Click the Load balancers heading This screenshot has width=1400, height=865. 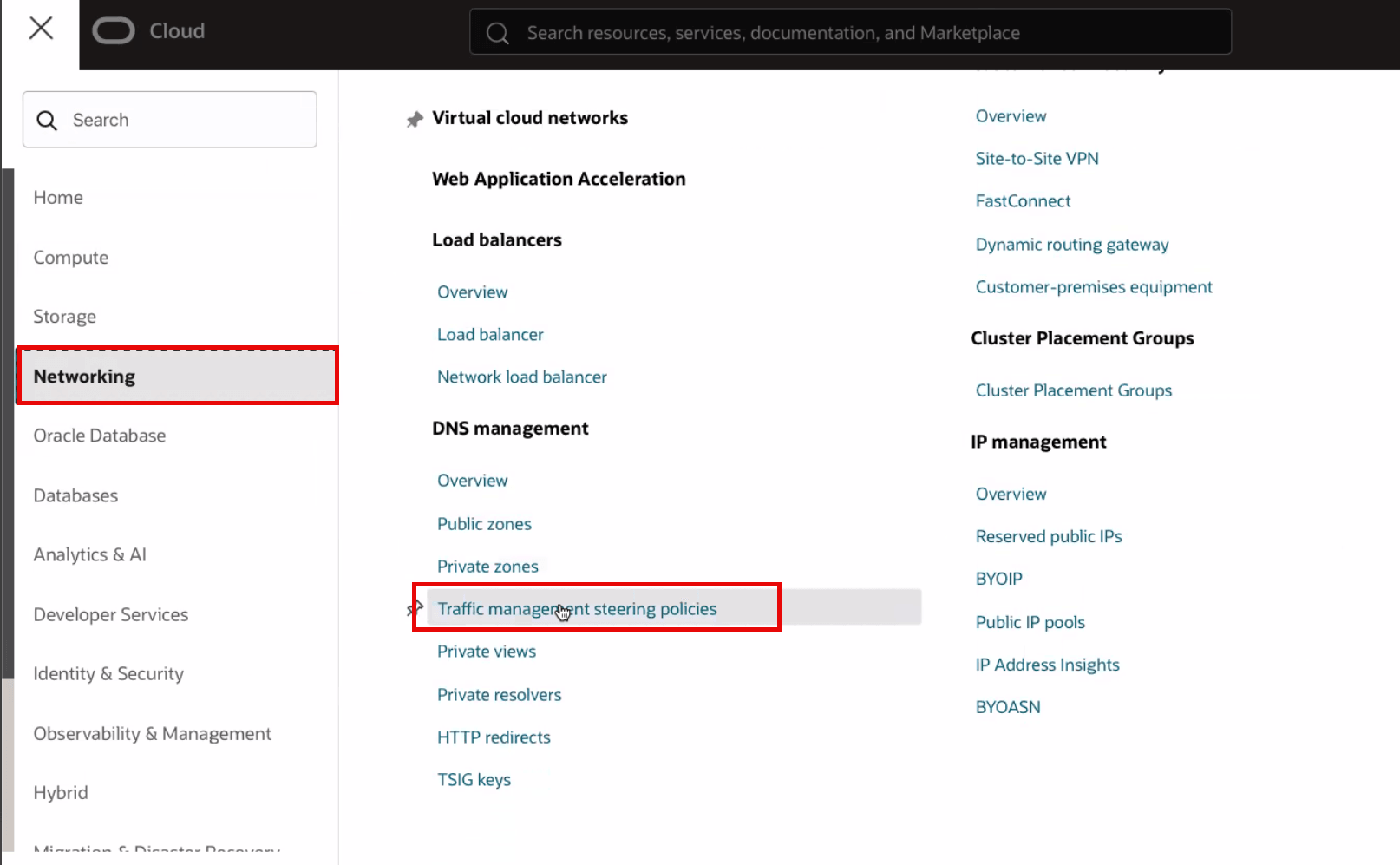(497, 239)
